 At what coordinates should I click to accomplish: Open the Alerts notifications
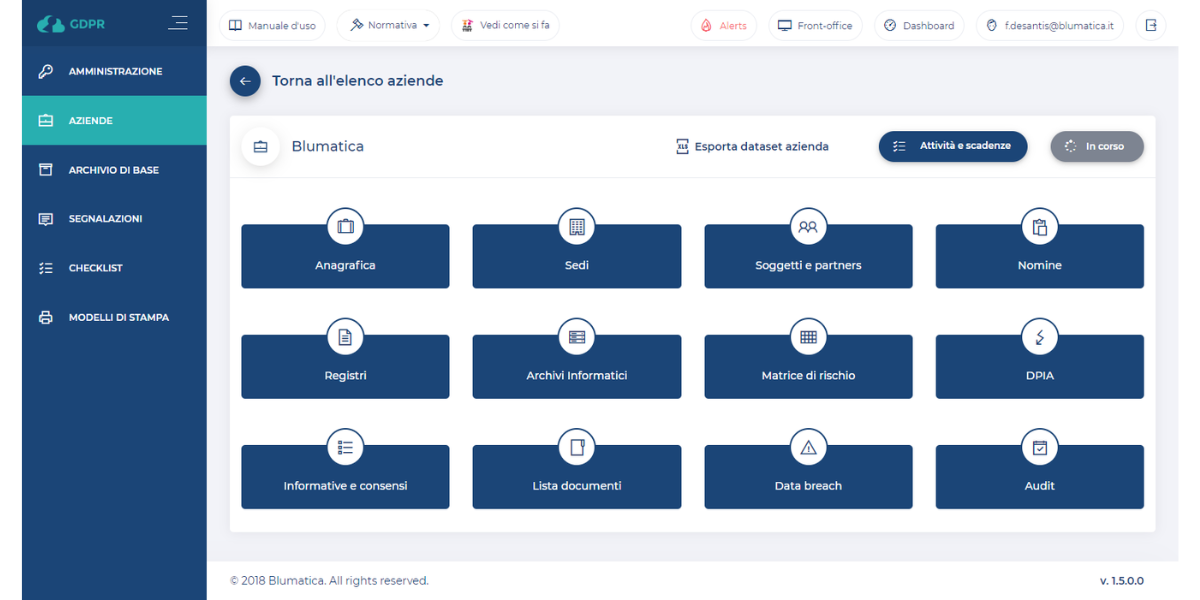tap(723, 25)
